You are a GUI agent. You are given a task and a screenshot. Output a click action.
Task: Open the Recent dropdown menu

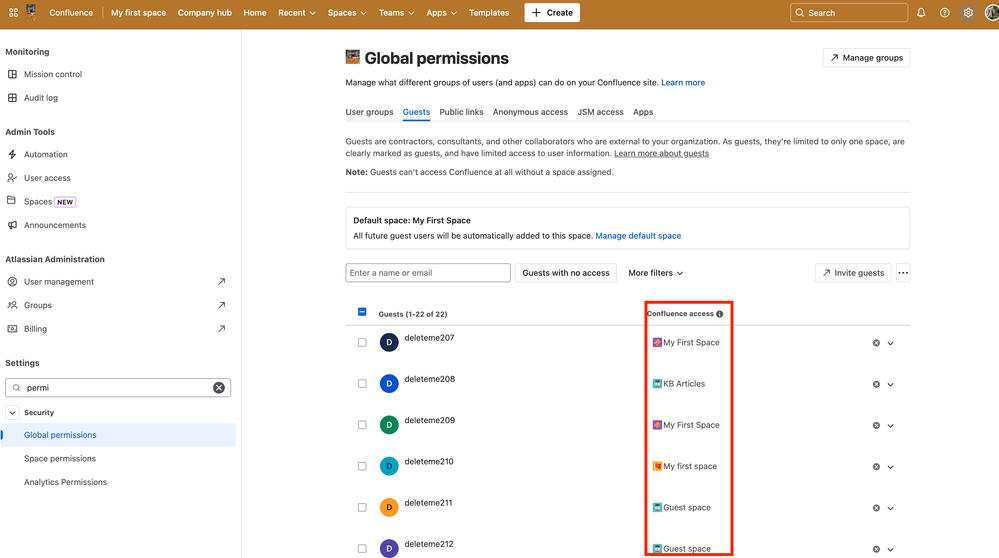(x=296, y=13)
